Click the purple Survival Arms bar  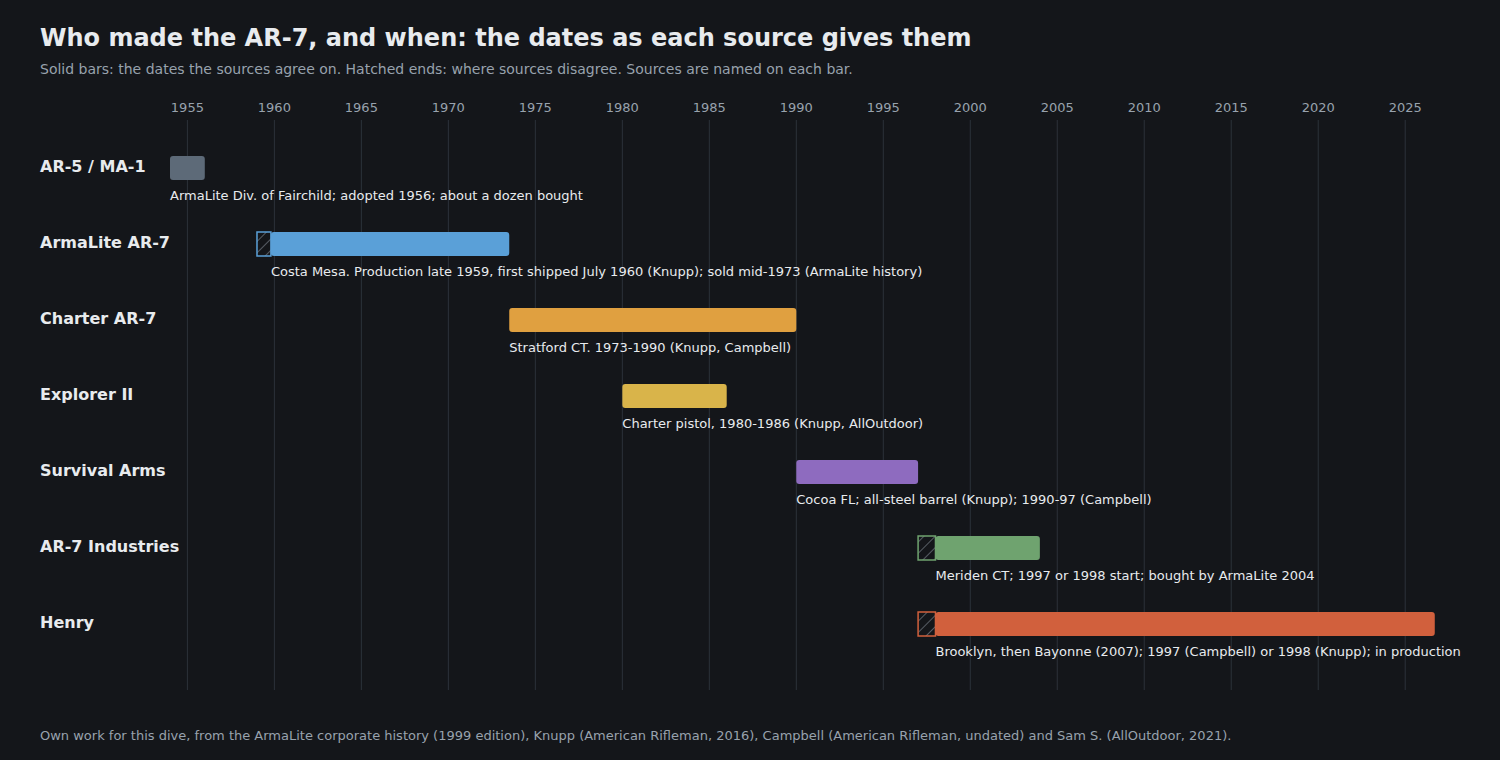coord(857,472)
